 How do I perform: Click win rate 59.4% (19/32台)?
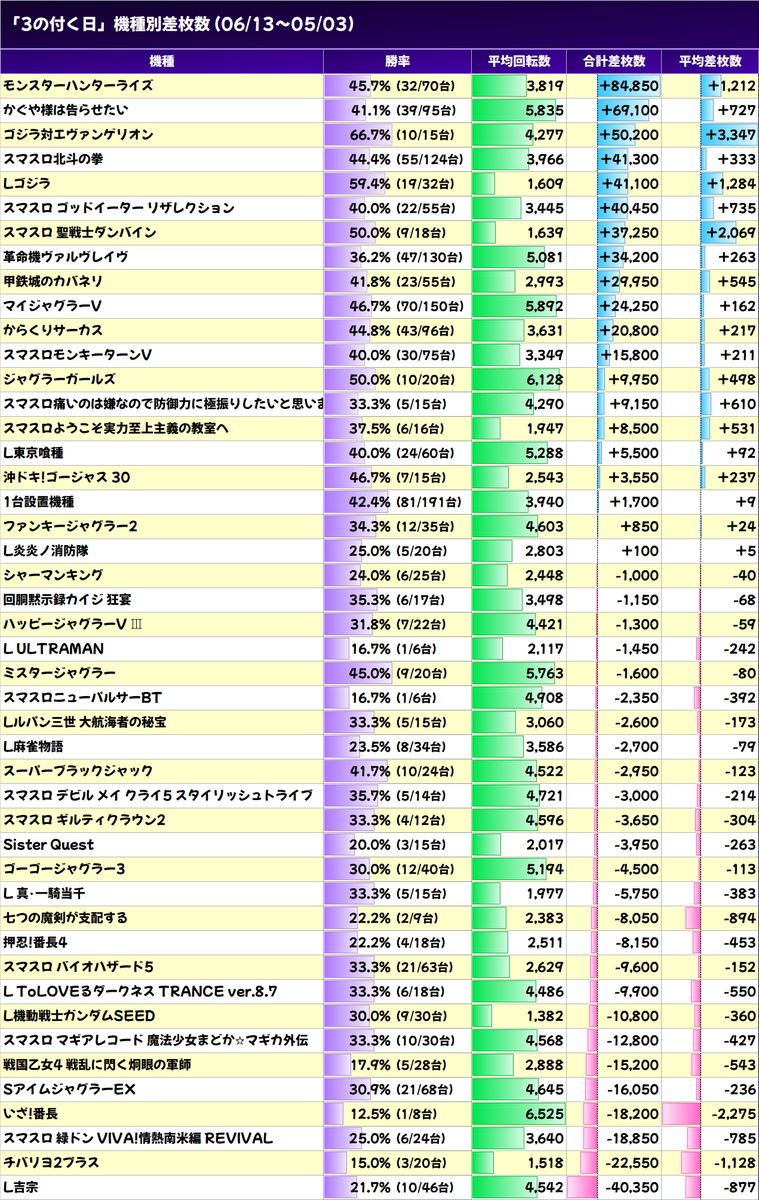click(404, 184)
